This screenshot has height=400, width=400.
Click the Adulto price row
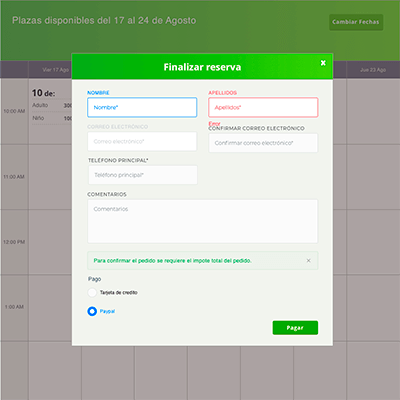pyautogui.click(x=52, y=105)
